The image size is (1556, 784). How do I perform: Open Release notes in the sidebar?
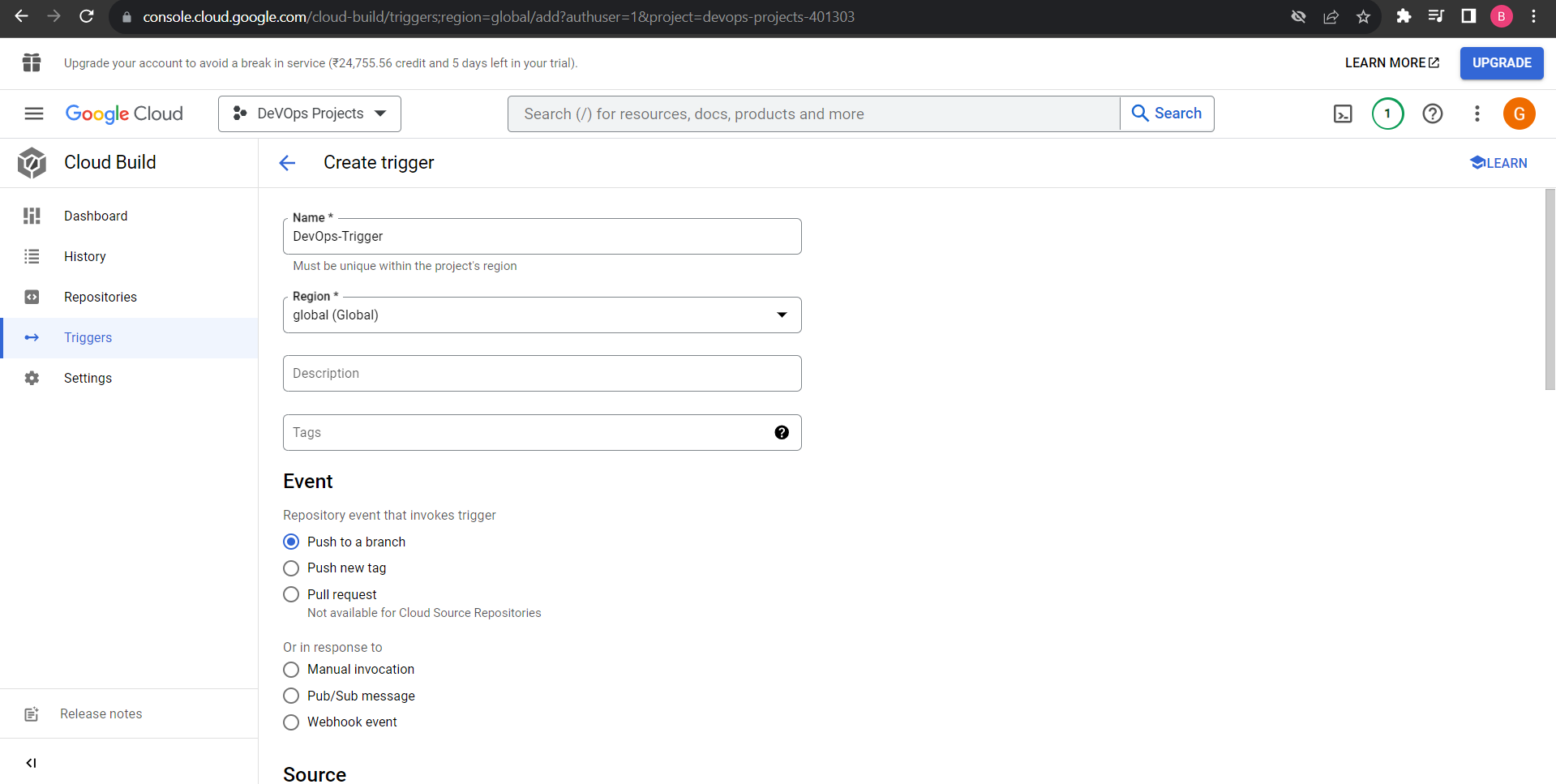129,713
